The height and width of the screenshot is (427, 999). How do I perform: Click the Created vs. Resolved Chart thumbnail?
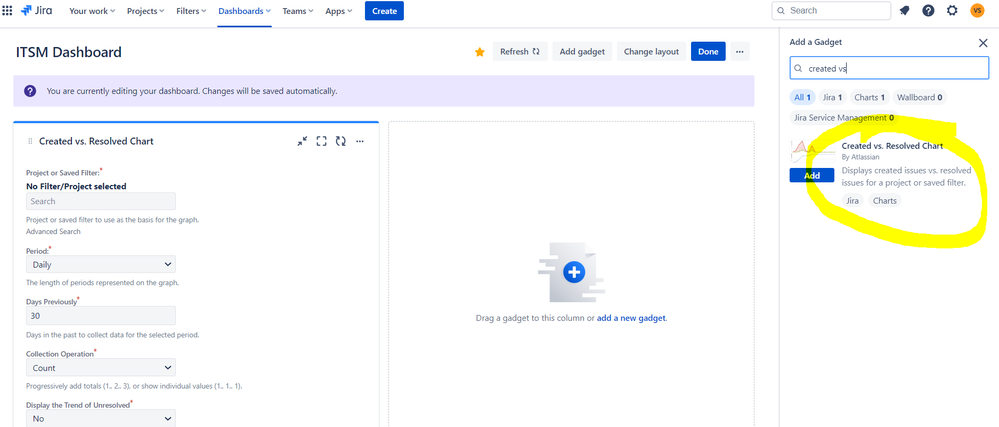(x=812, y=153)
